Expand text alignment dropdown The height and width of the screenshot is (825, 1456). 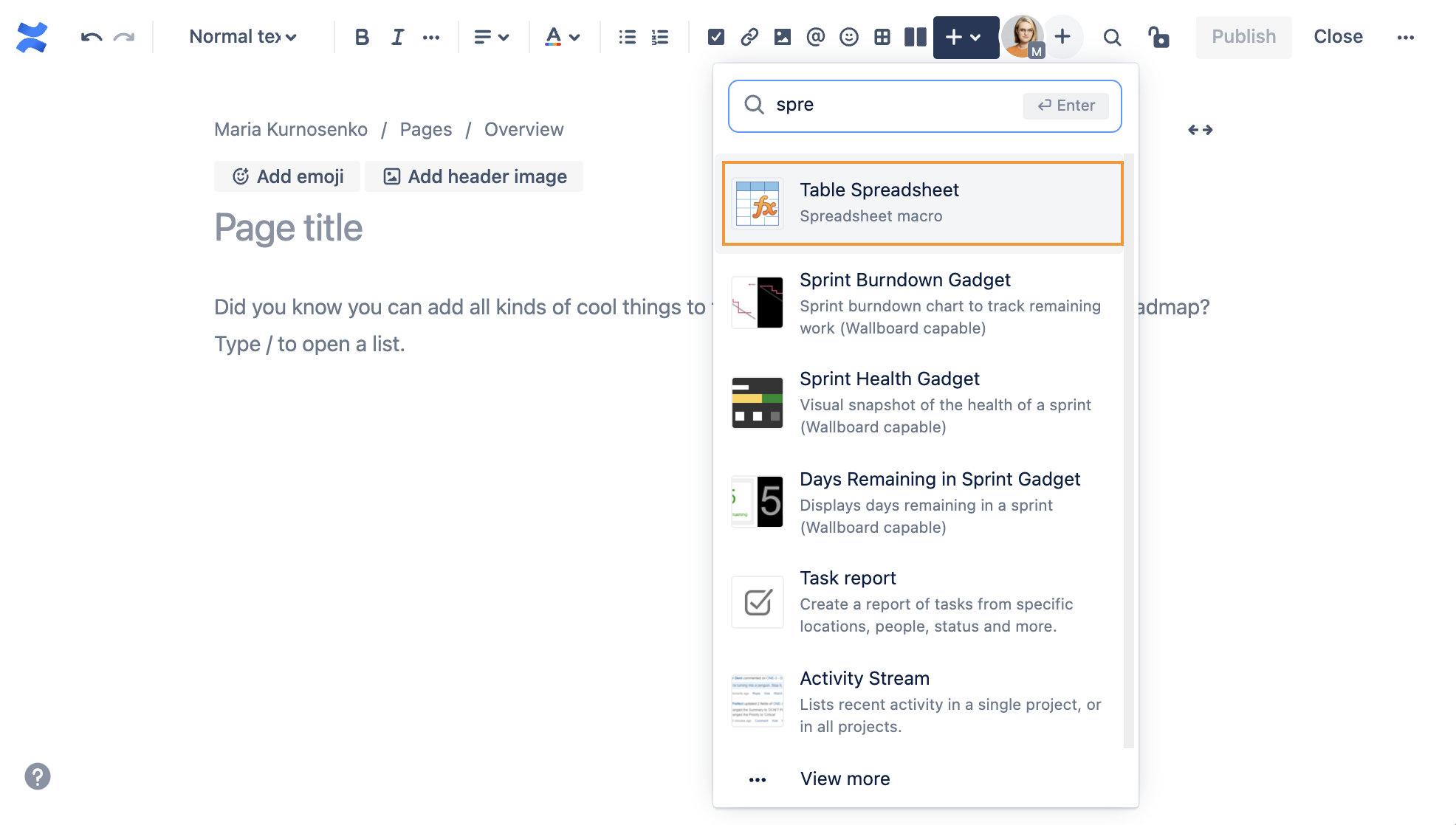point(491,37)
